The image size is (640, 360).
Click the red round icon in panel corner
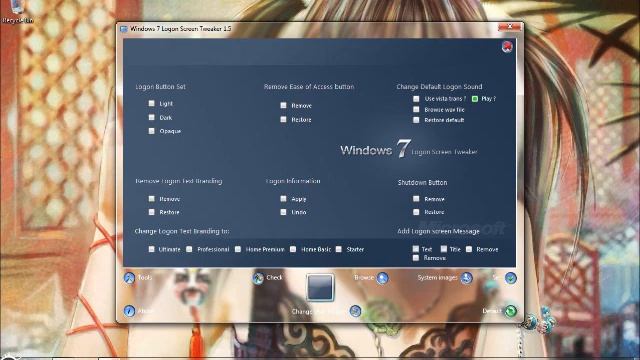pos(507,47)
